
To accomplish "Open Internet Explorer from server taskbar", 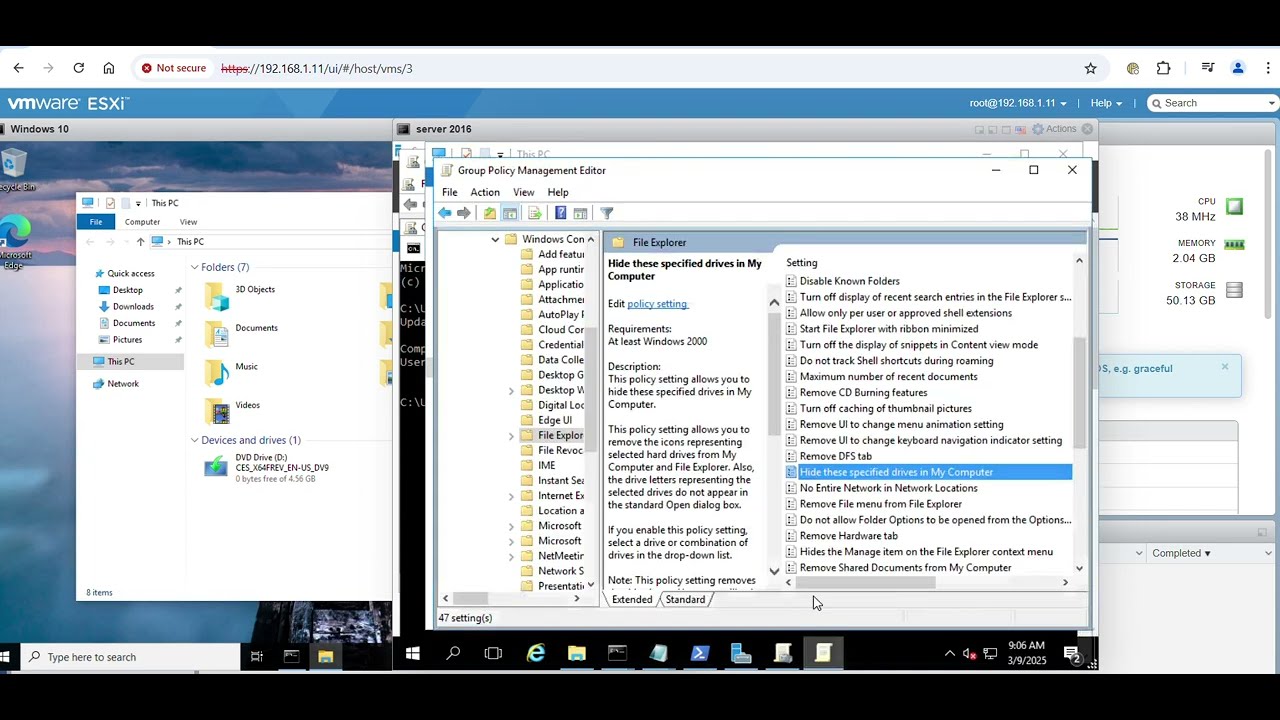I will click(x=536, y=654).
